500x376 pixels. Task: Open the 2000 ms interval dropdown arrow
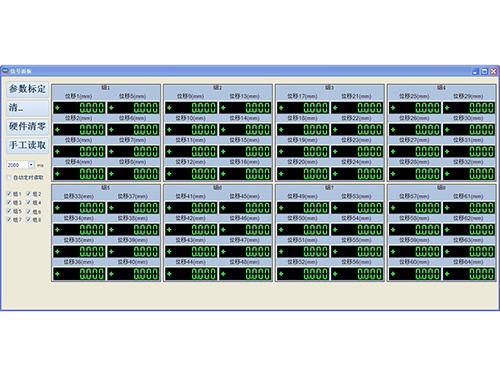click(x=31, y=165)
